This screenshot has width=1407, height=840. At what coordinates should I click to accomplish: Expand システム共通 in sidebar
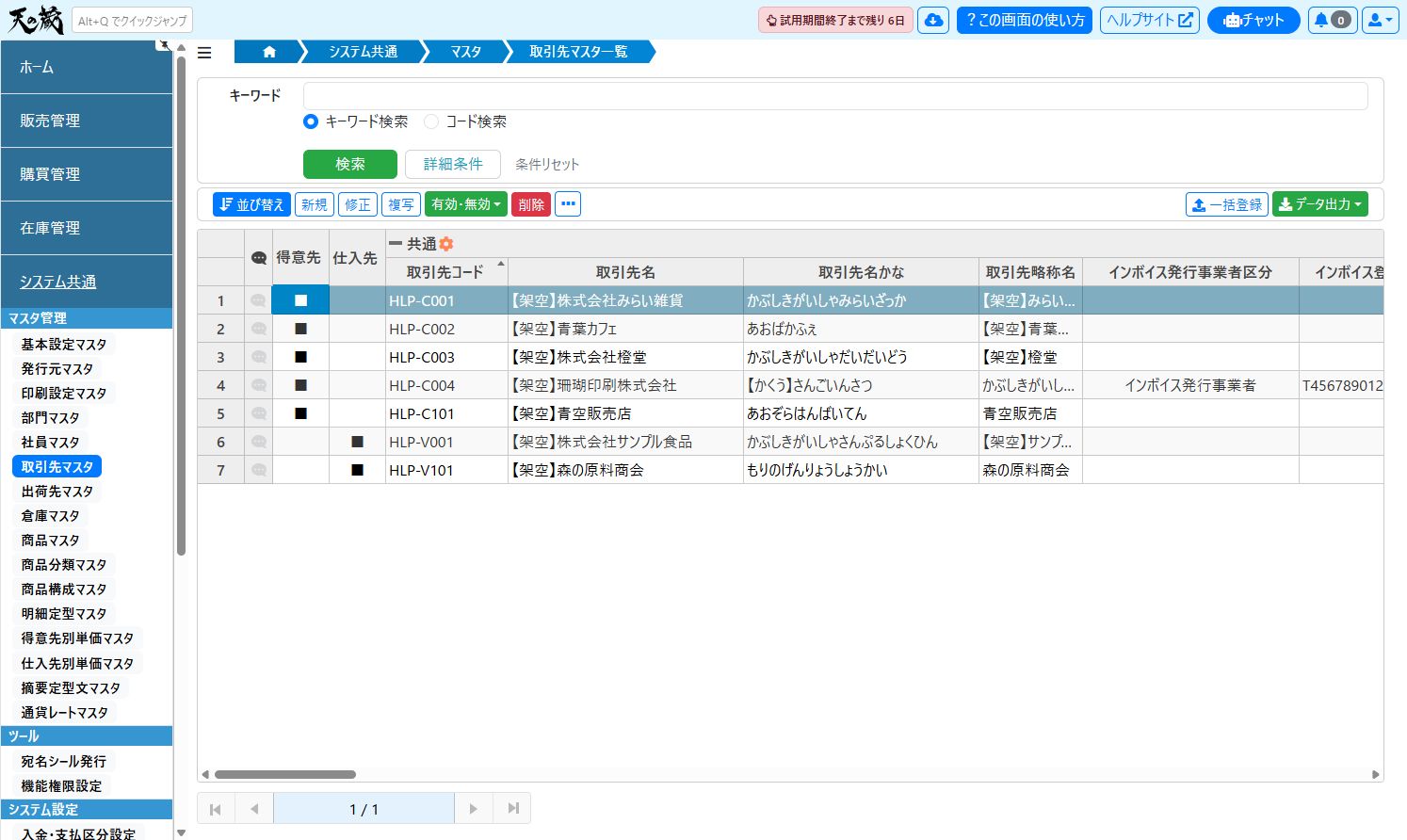(x=87, y=282)
